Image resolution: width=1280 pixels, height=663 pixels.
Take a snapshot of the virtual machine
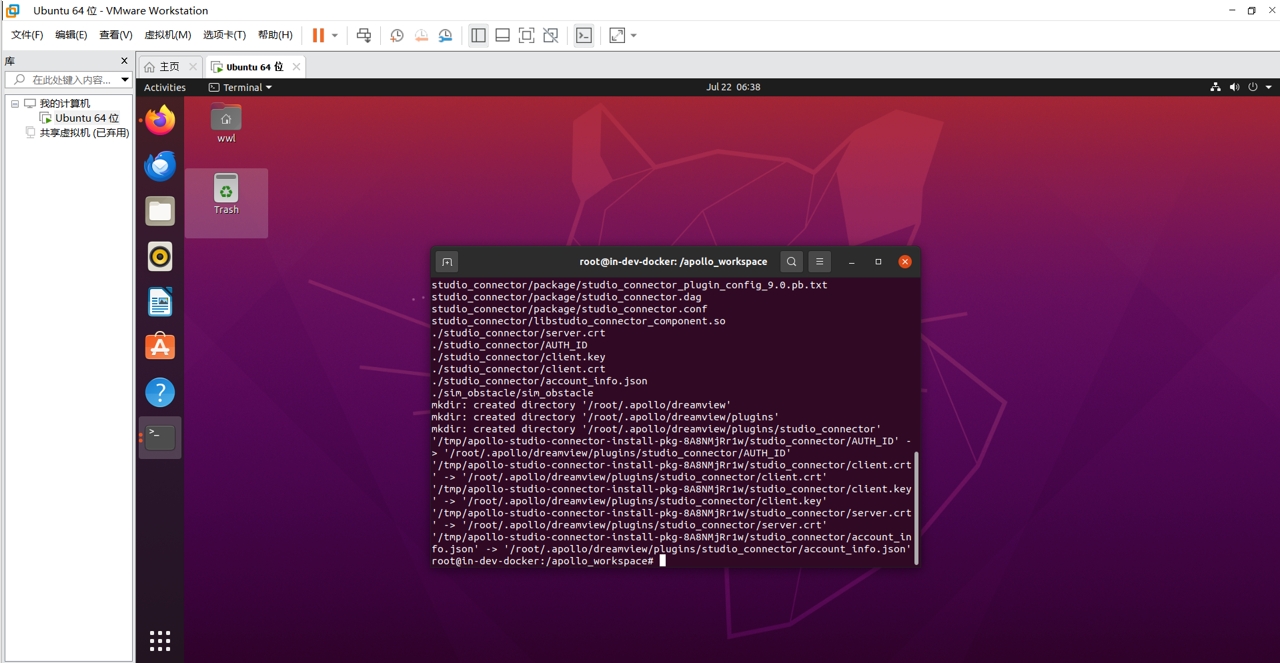click(x=396, y=35)
